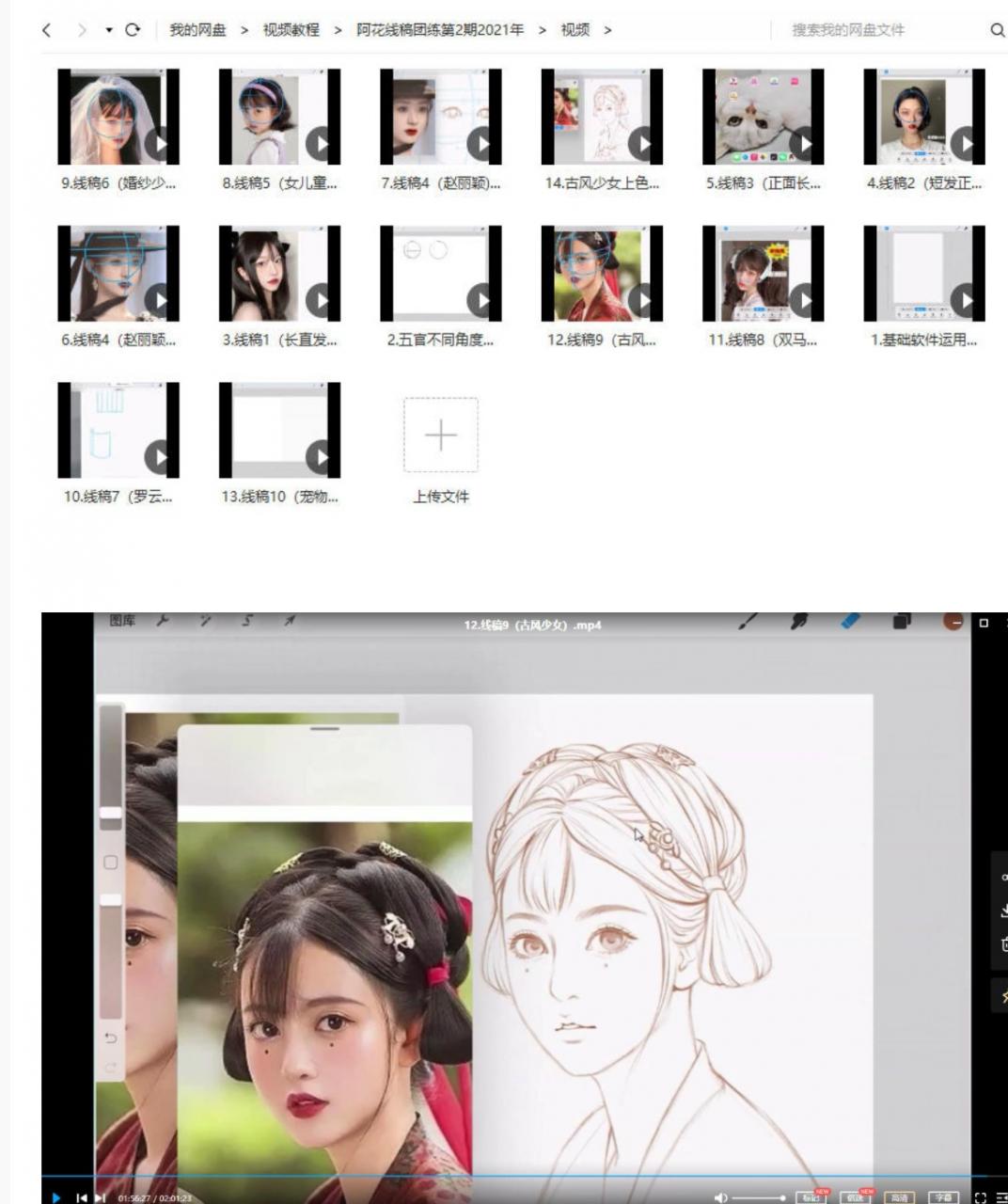The width and height of the screenshot is (1008, 1204).
Task: Open the 14.古风少女上色 video thumbnail
Action: [x=602, y=118]
